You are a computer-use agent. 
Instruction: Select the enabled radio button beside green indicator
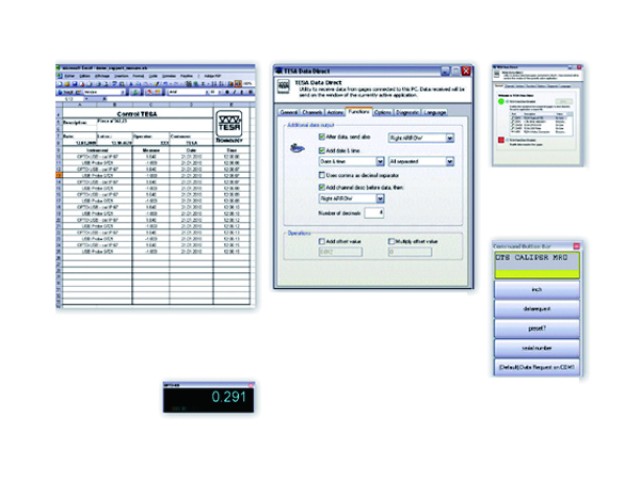click(x=507, y=101)
